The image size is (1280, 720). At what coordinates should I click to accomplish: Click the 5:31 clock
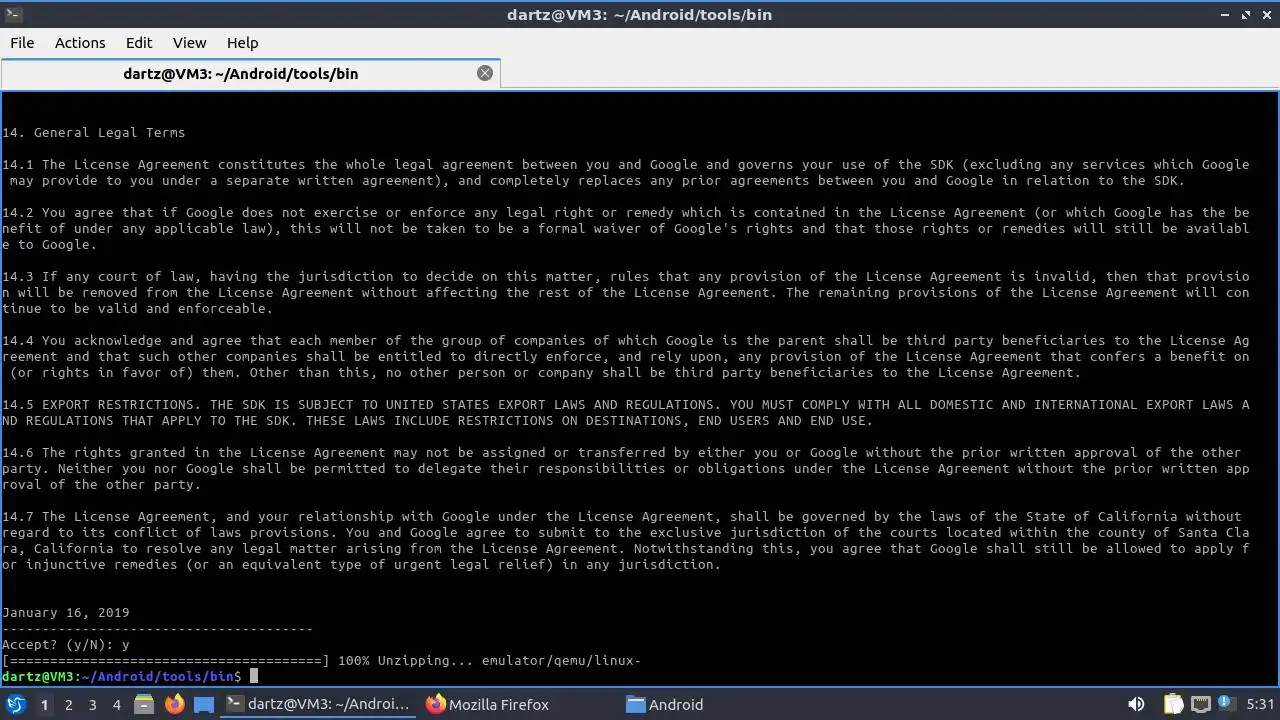[x=1260, y=704]
